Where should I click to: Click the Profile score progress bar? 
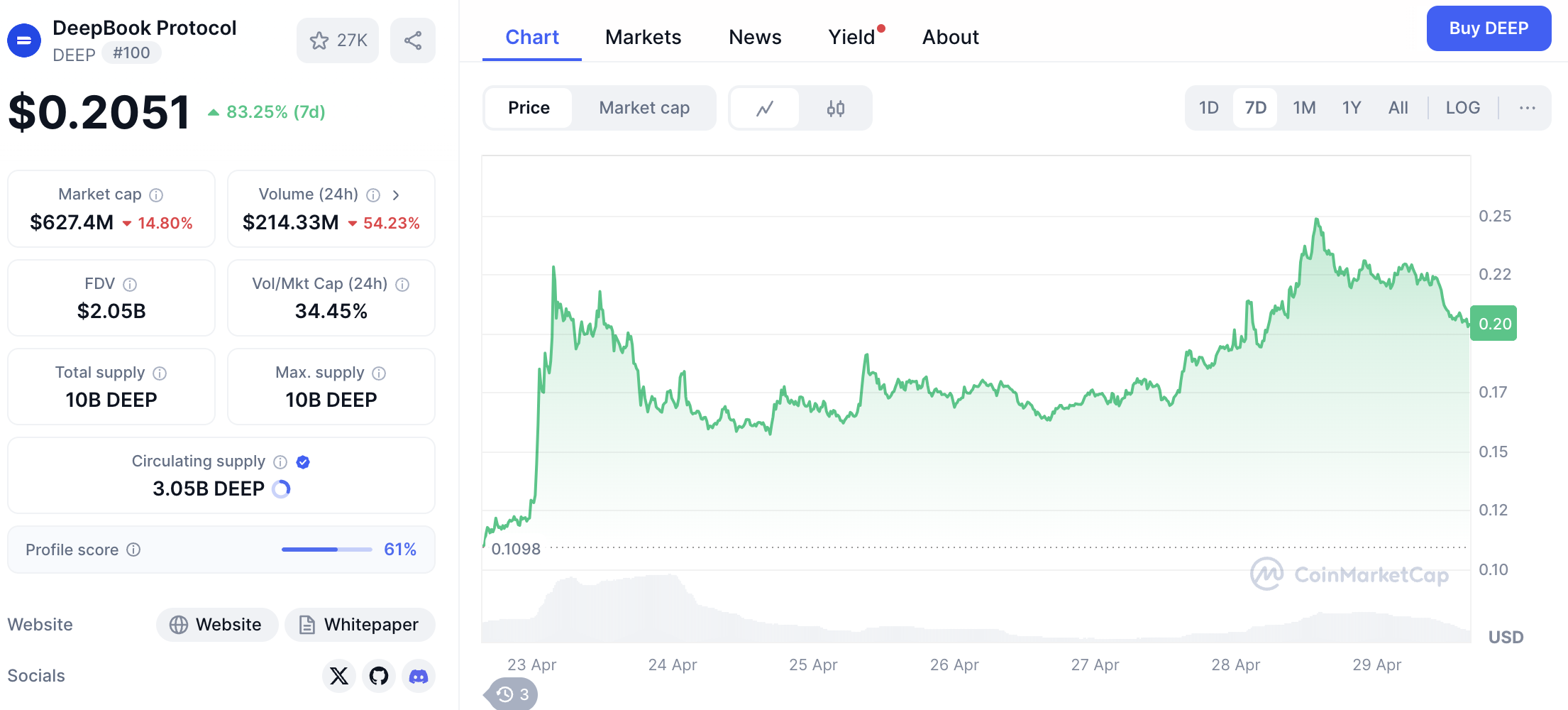click(326, 550)
